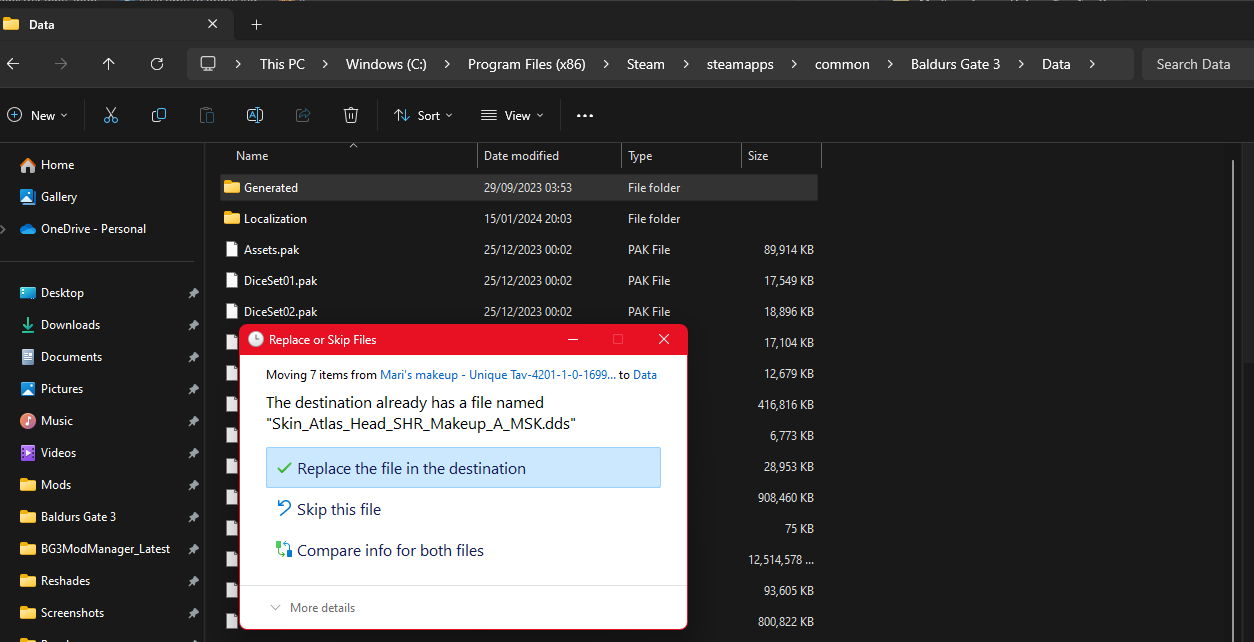Share files using the Share icon
The height and width of the screenshot is (642, 1254).
tap(302, 115)
